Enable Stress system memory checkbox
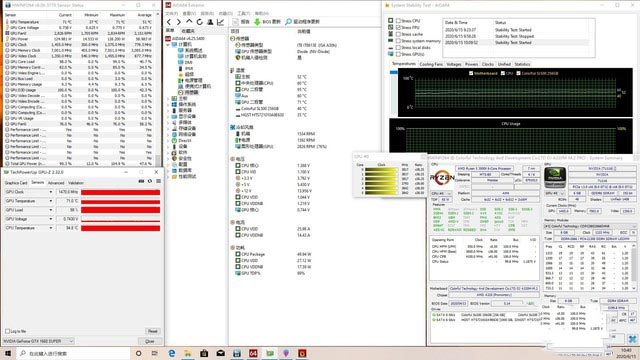 tap(398, 40)
